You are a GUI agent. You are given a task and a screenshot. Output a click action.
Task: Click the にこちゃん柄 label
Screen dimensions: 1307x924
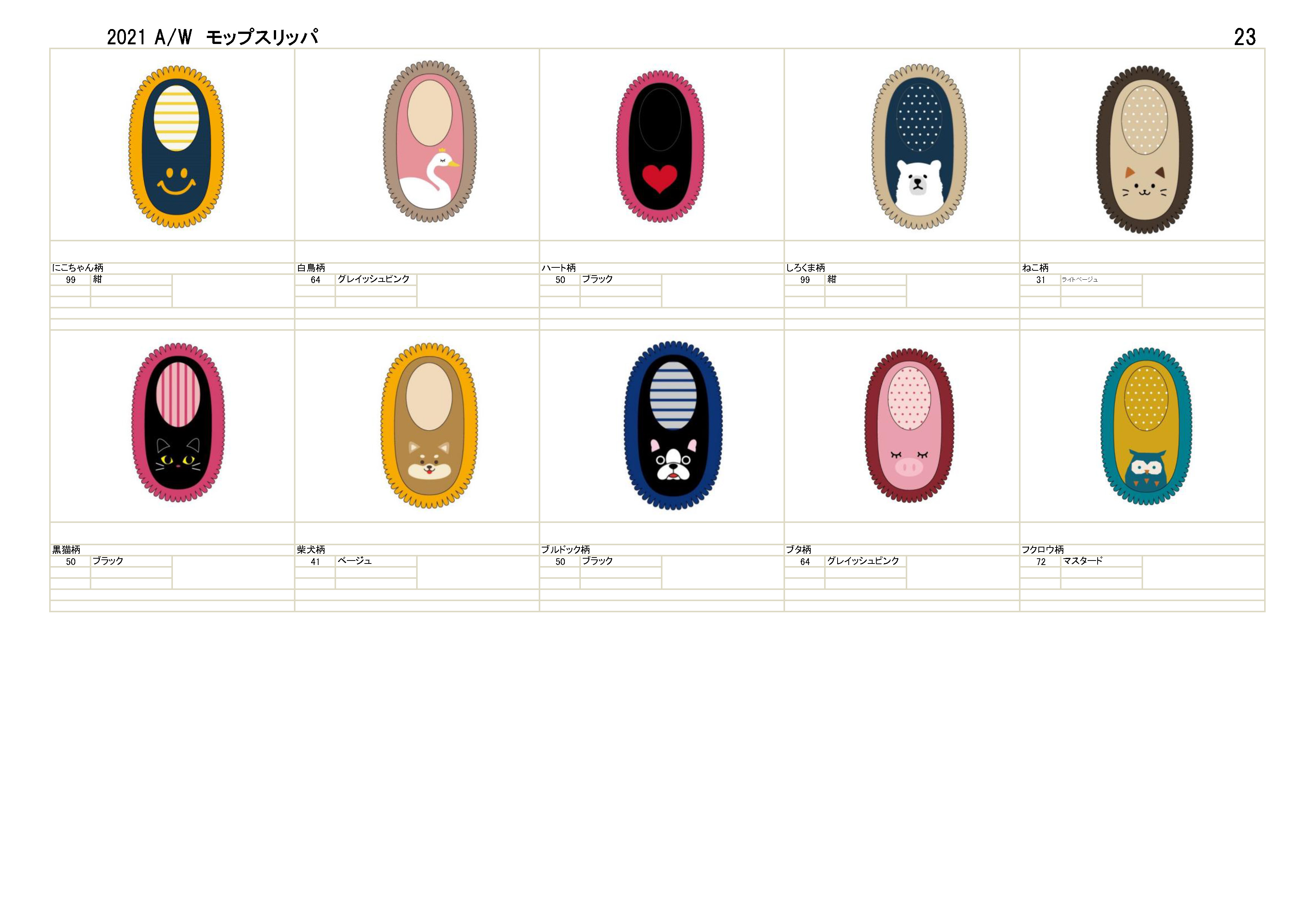pos(78,268)
